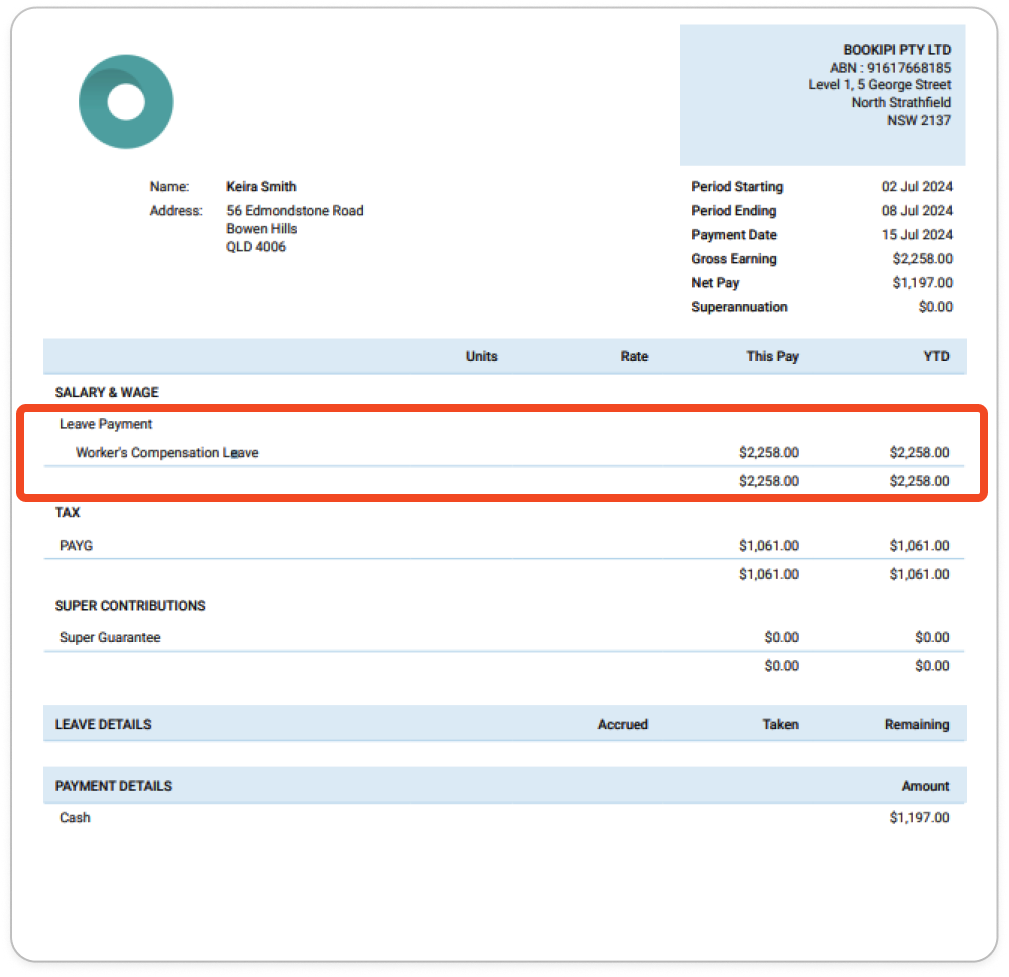Click the Rate column header
Screen dimensions: 1009x977
click(634, 357)
